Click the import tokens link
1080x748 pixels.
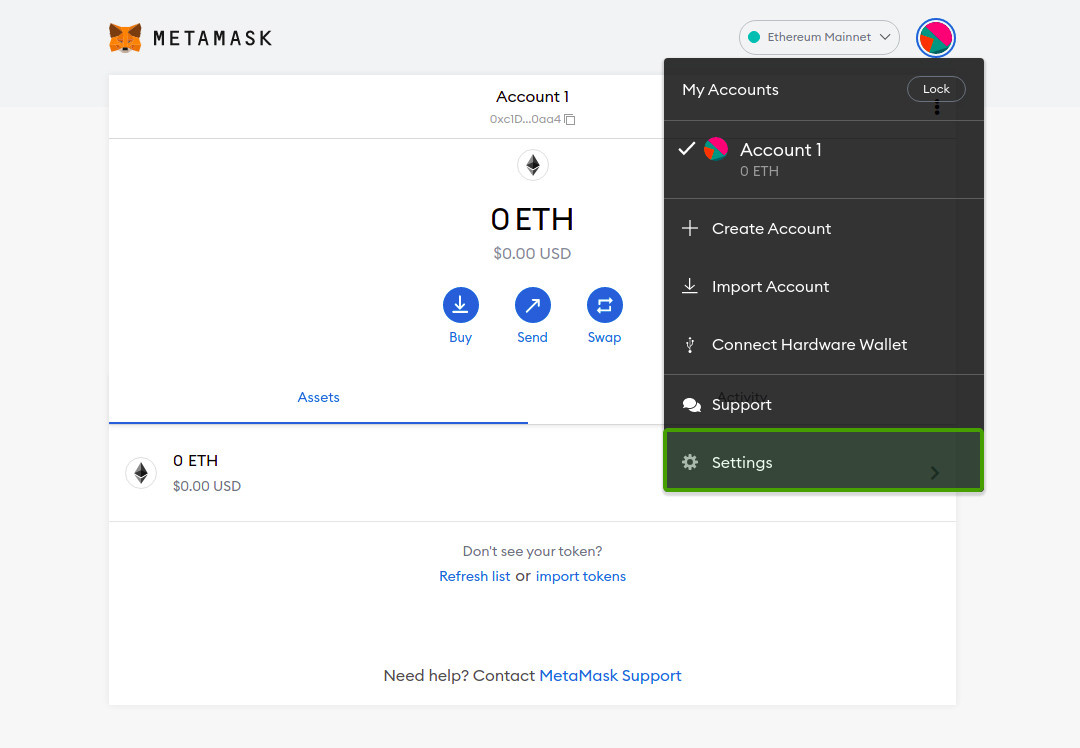point(581,576)
